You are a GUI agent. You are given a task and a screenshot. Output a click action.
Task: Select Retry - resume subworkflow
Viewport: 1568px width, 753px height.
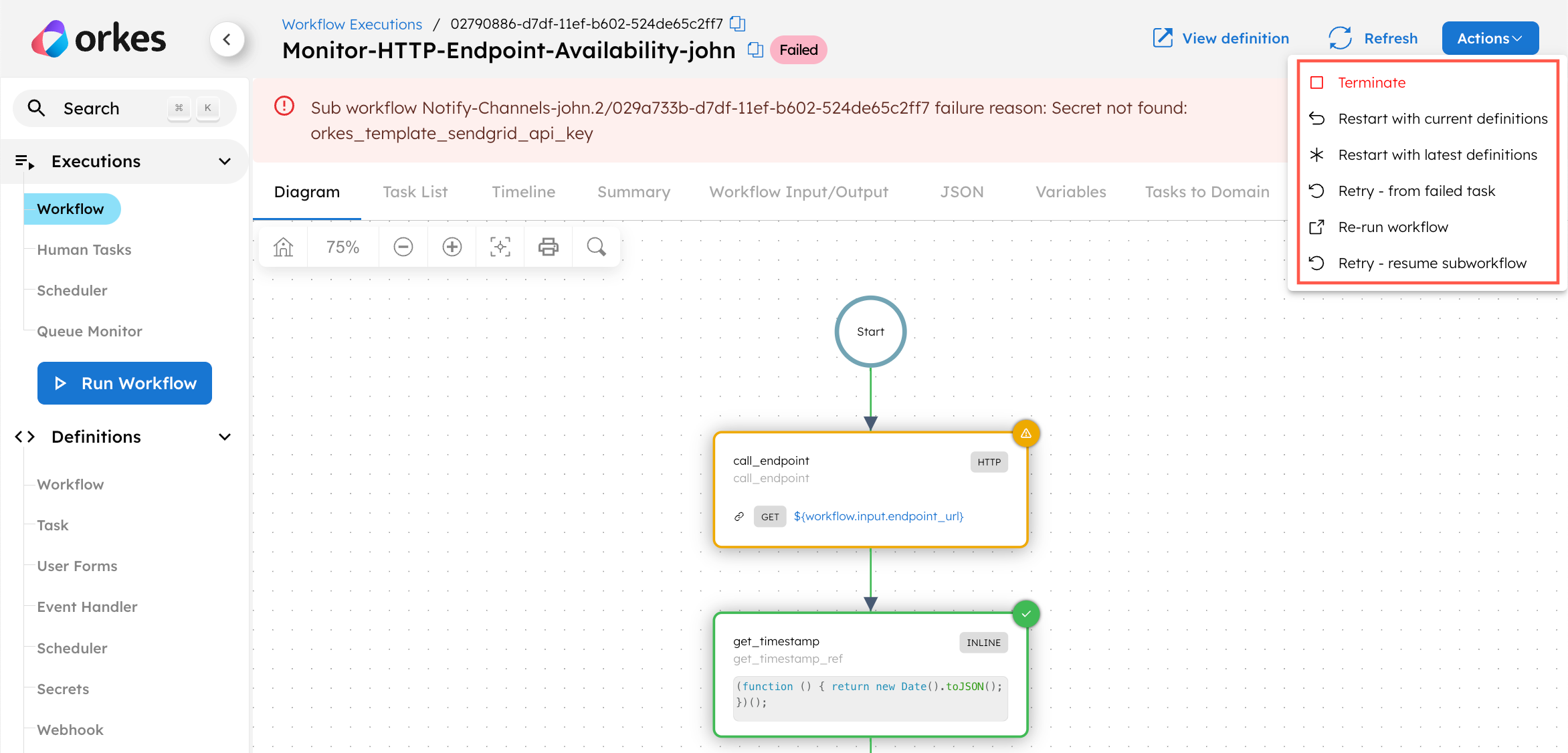(1428, 263)
